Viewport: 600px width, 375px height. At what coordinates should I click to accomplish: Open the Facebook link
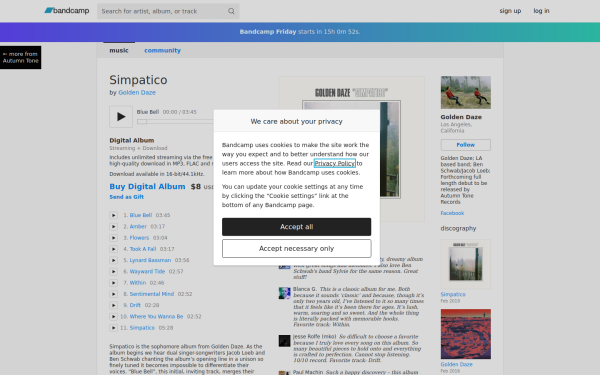tap(452, 213)
